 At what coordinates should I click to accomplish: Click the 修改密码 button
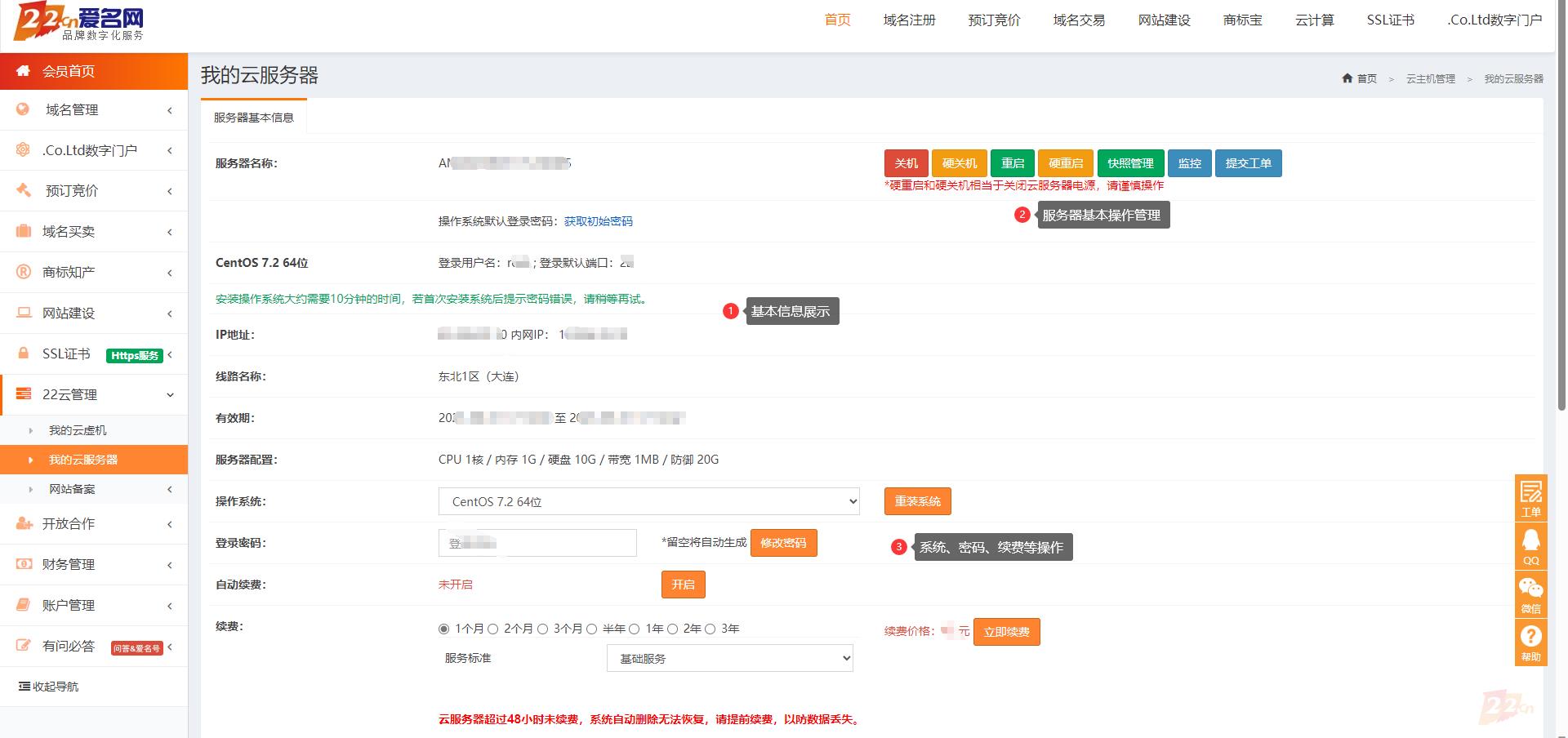pos(784,543)
